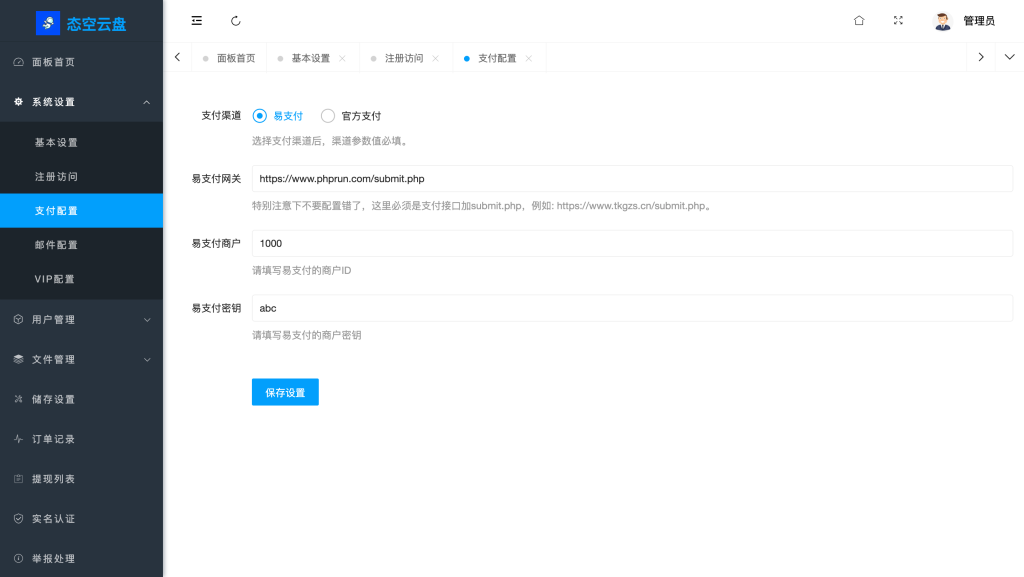切换到官方支付渠道
1024x577 pixels.
click(327, 115)
